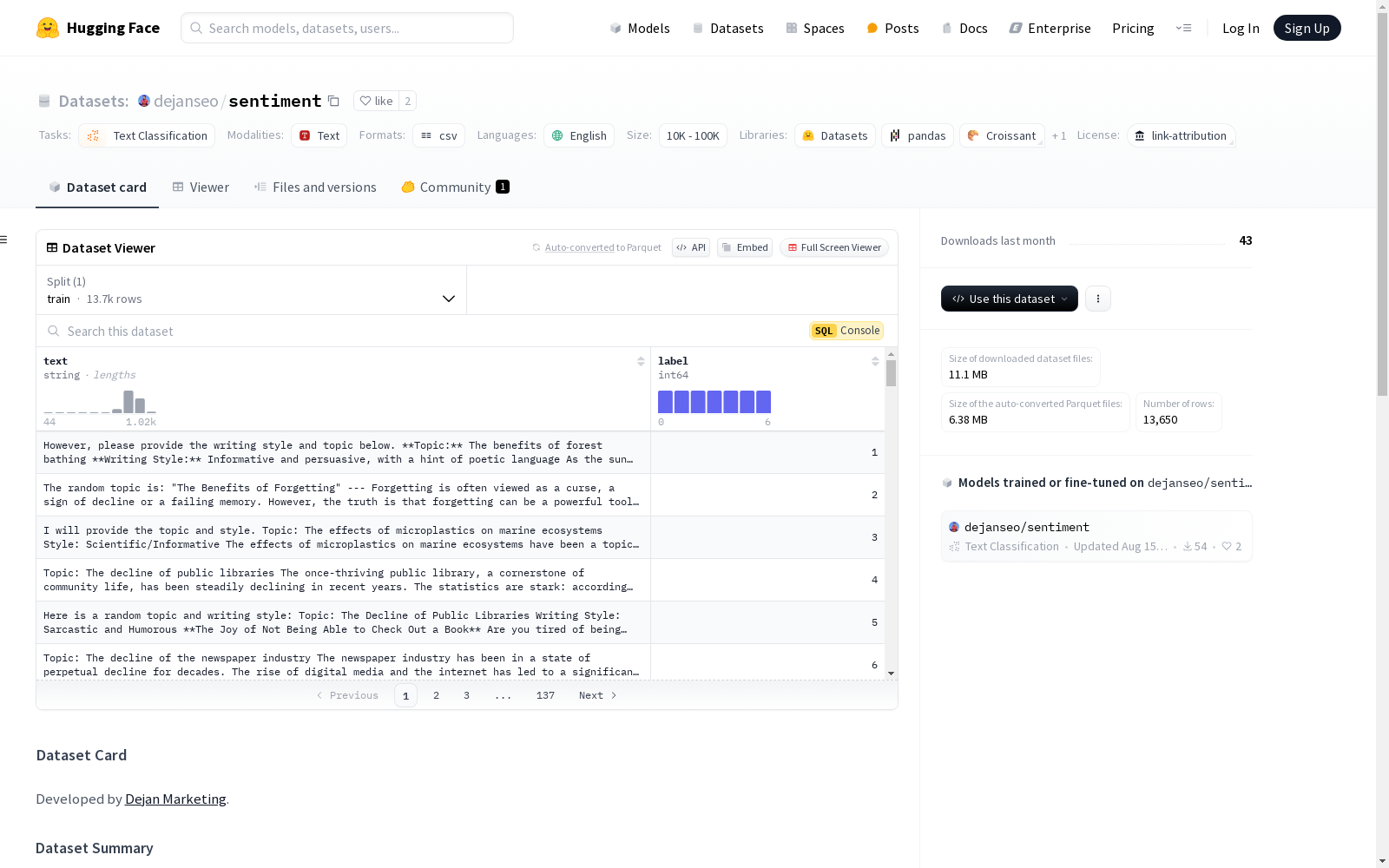
Task: Go to Models in top navigation
Action: click(x=640, y=28)
